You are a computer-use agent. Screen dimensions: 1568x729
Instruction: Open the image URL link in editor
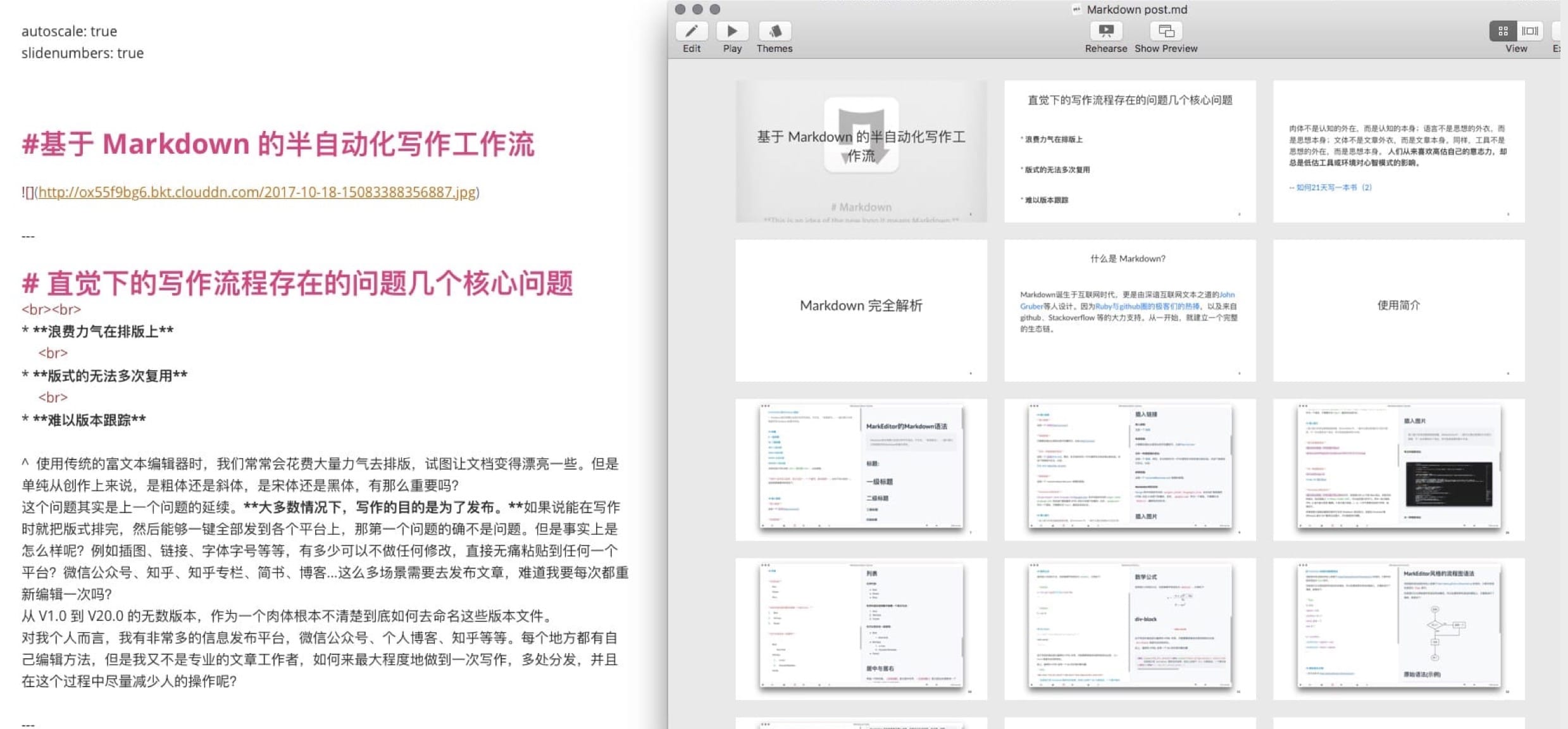pos(256,192)
